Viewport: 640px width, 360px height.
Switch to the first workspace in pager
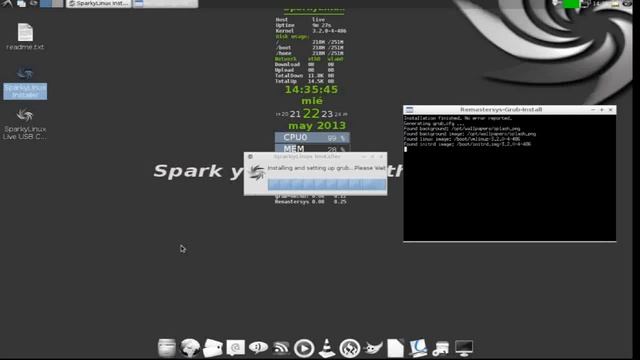[x=46, y=4]
